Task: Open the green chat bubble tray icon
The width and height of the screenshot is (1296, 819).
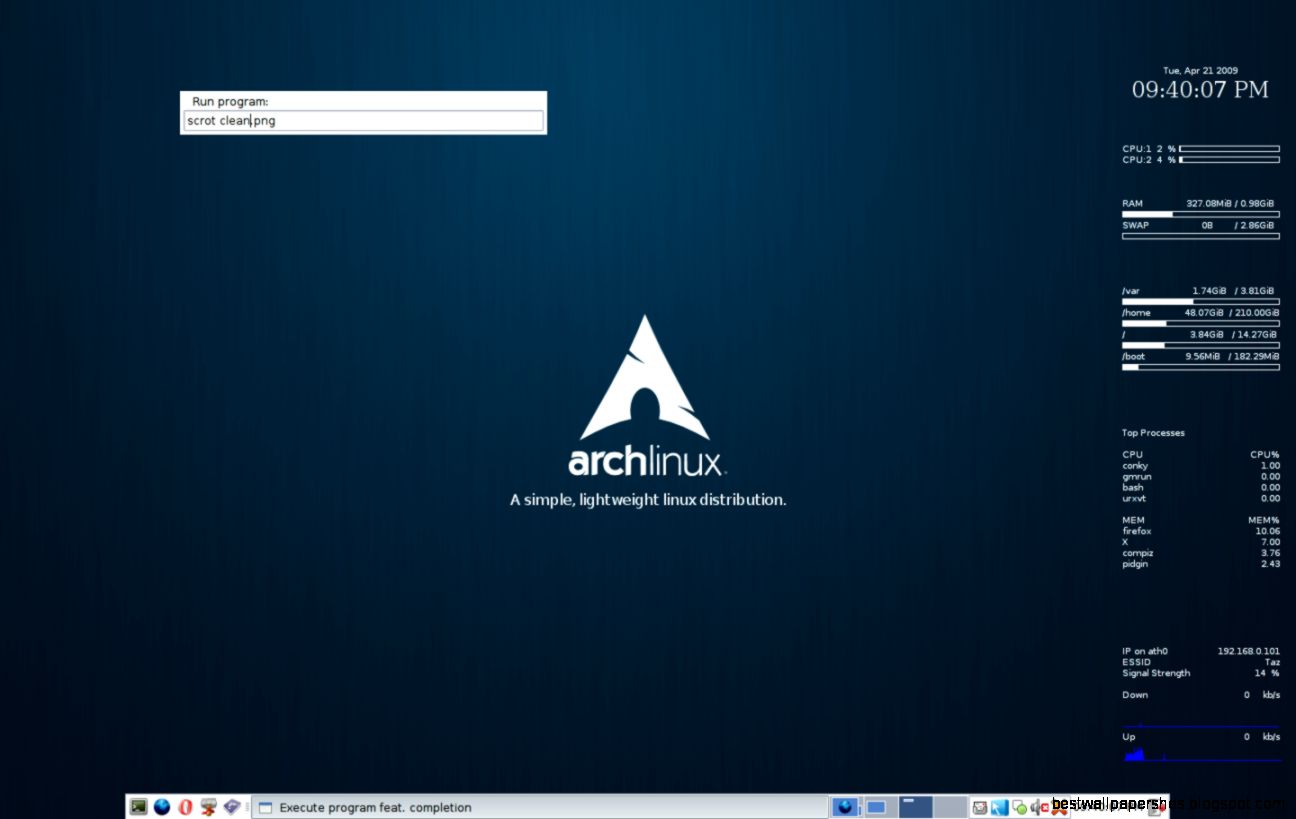Action: tap(1020, 808)
